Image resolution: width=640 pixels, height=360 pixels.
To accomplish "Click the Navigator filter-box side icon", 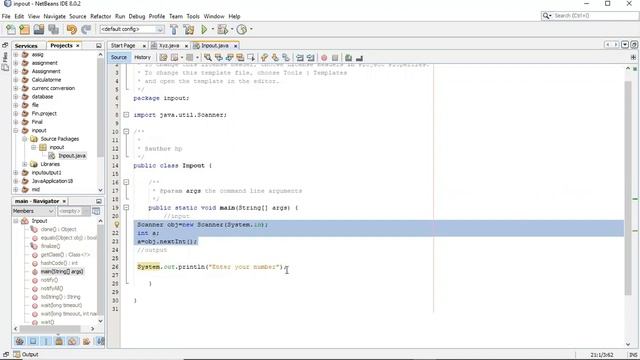I will click(x=96, y=211).
